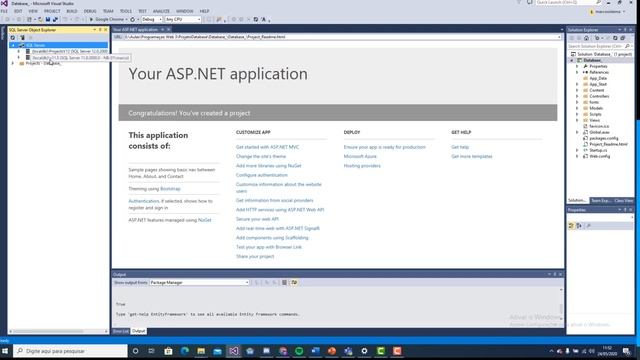Switch to the Error List tab
Viewport: 640px width, 360px height.
(x=120, y=331)
